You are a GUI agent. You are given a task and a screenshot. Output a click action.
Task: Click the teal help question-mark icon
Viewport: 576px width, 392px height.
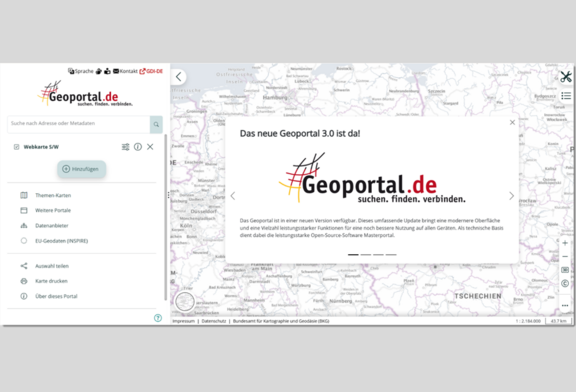[158, 318]
